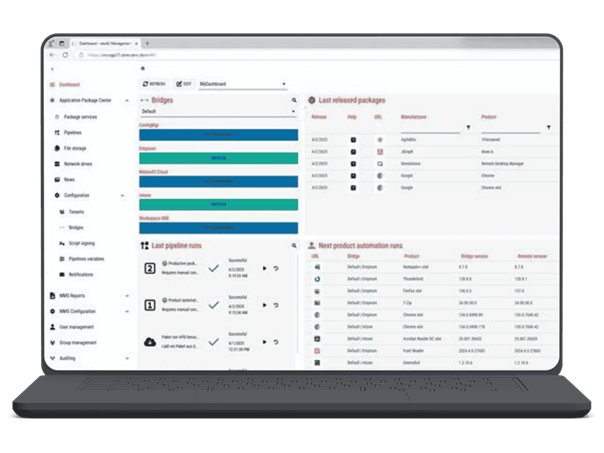The width and height of the screenshot is (604, 453).
Task: Click the Foxit Reader URL icon
Action: pos(317,351)
